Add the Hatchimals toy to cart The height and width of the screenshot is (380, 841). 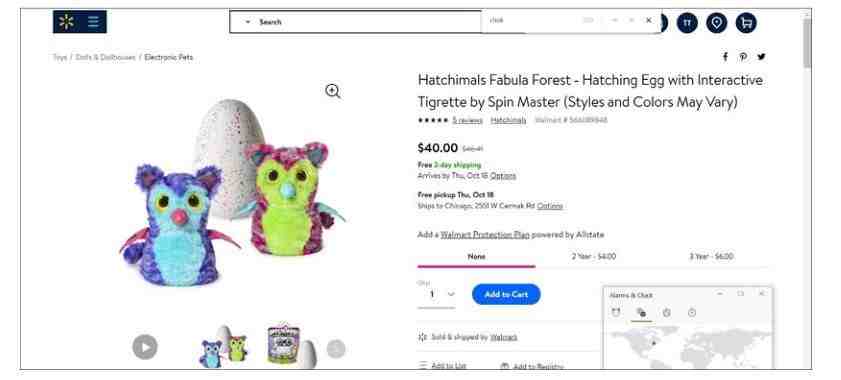[x=506, y=294]
